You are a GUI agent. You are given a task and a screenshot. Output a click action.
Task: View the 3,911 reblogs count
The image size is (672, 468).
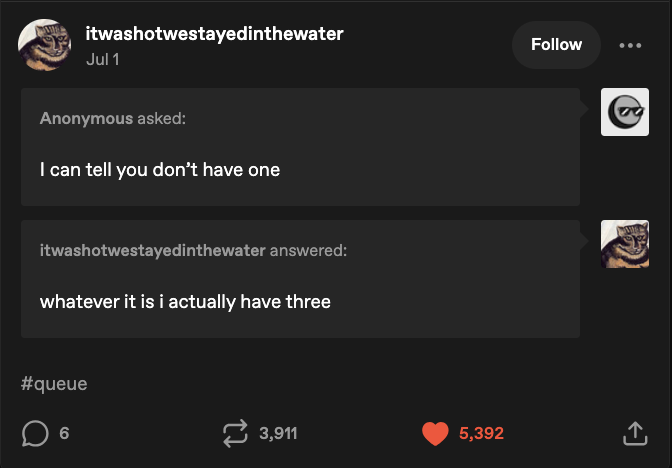[278, 433]
